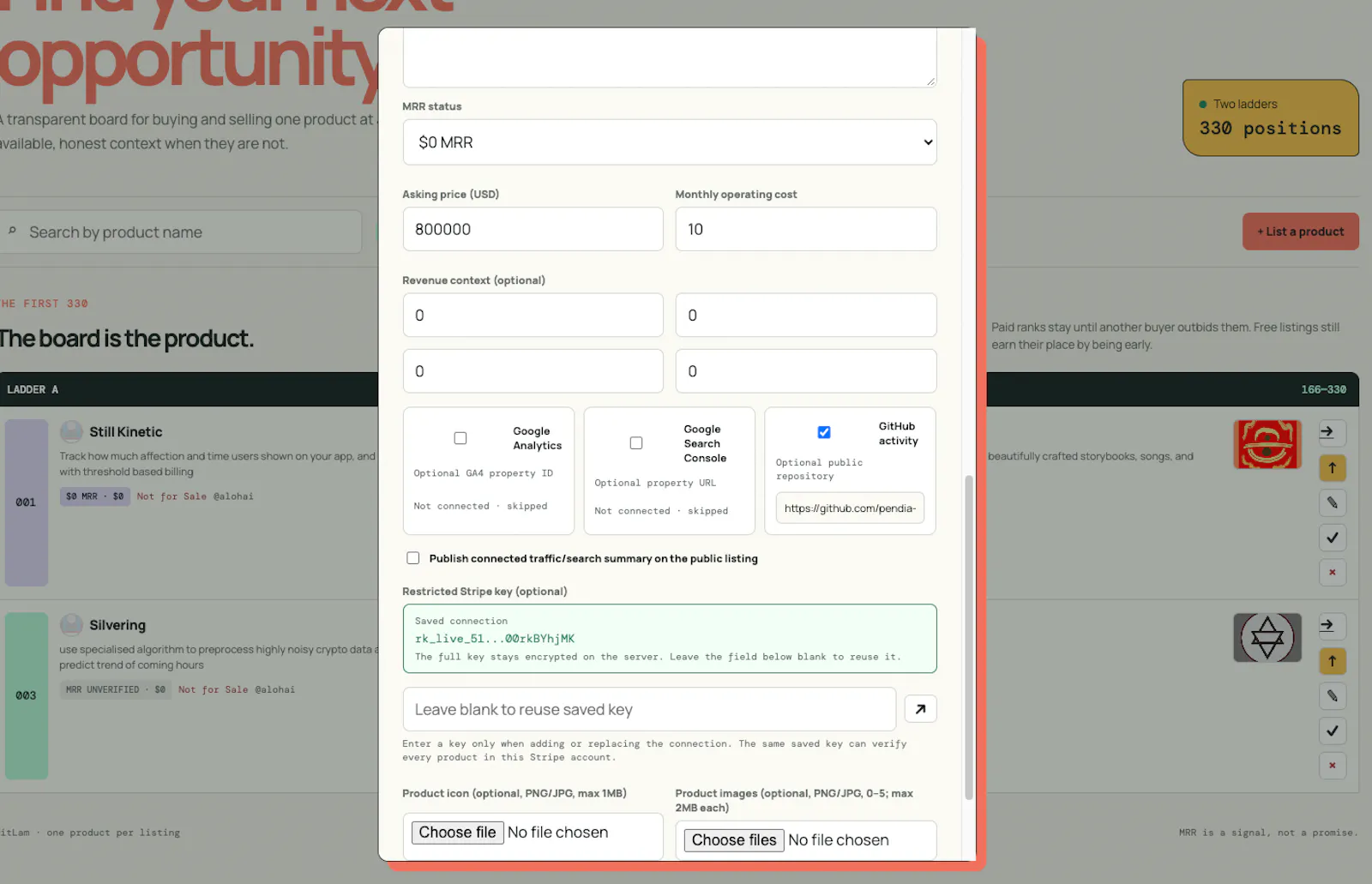Click the 003 rank tag
This screenshot has height=884, width=1372.
(26, 695)
